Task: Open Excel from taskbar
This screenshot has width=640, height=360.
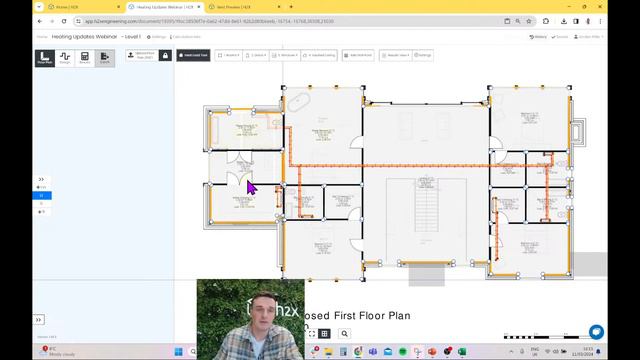Action: [462, 351]
